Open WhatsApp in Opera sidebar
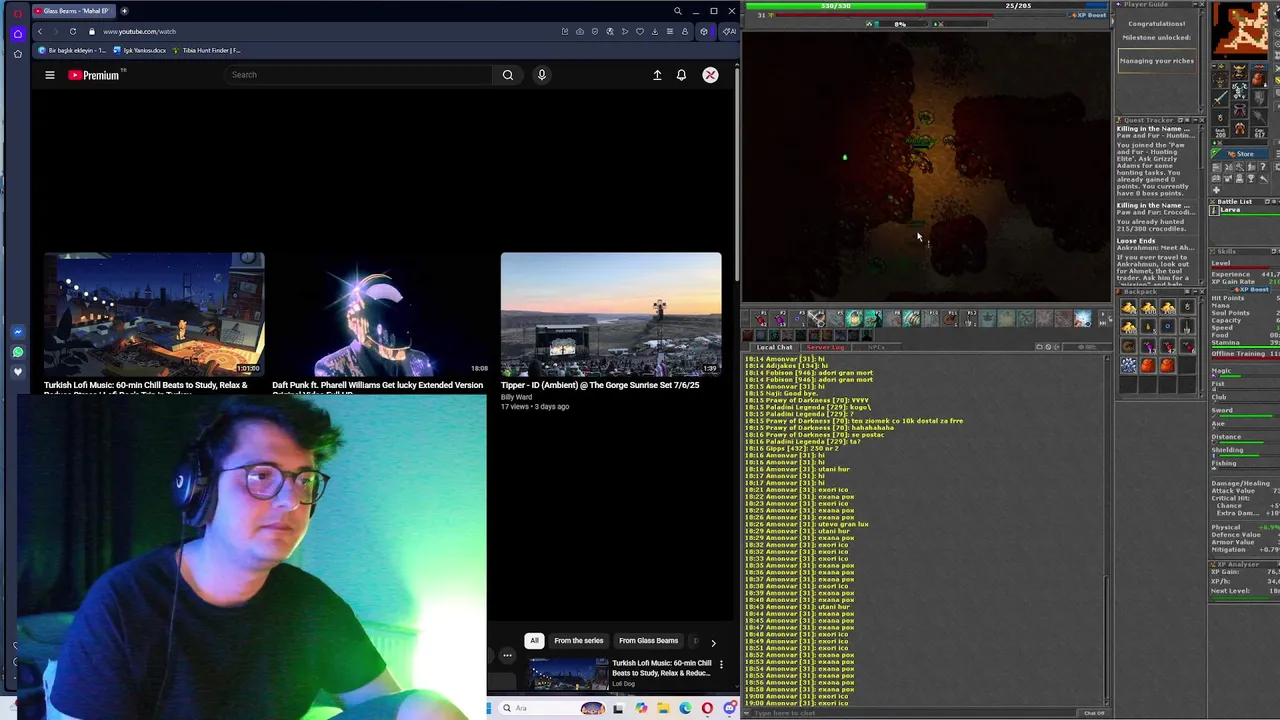 [17, 352]
